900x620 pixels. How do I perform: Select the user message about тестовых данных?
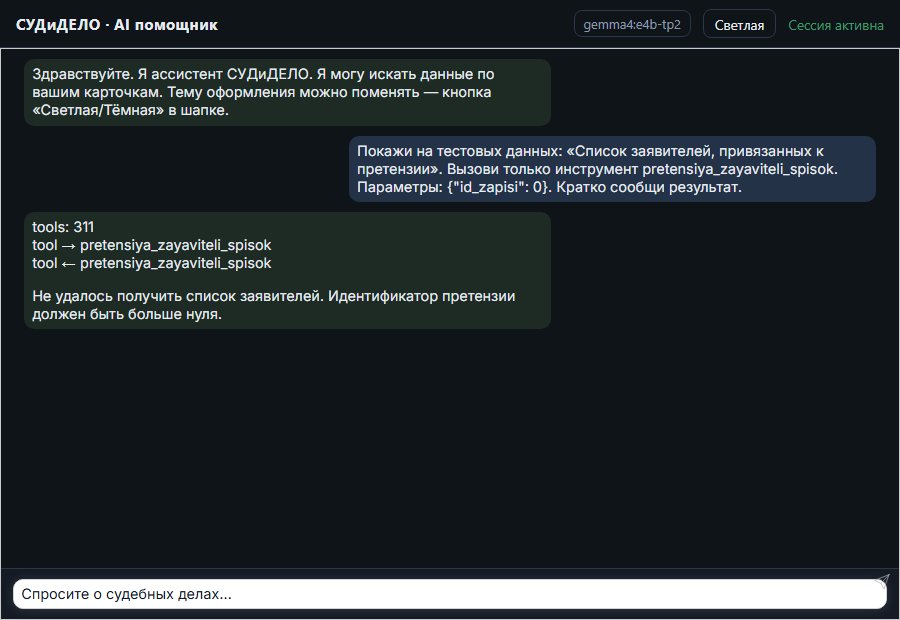(x=612, y=169)
